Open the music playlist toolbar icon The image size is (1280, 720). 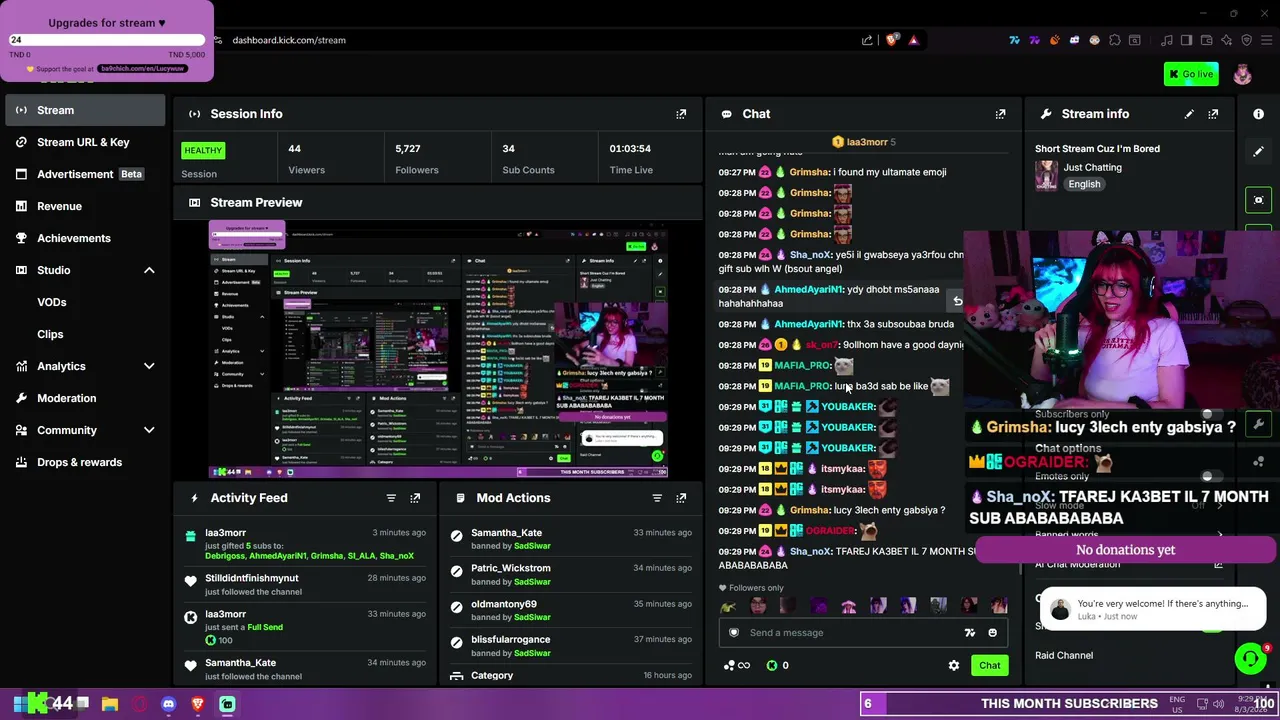(1166, 40)
